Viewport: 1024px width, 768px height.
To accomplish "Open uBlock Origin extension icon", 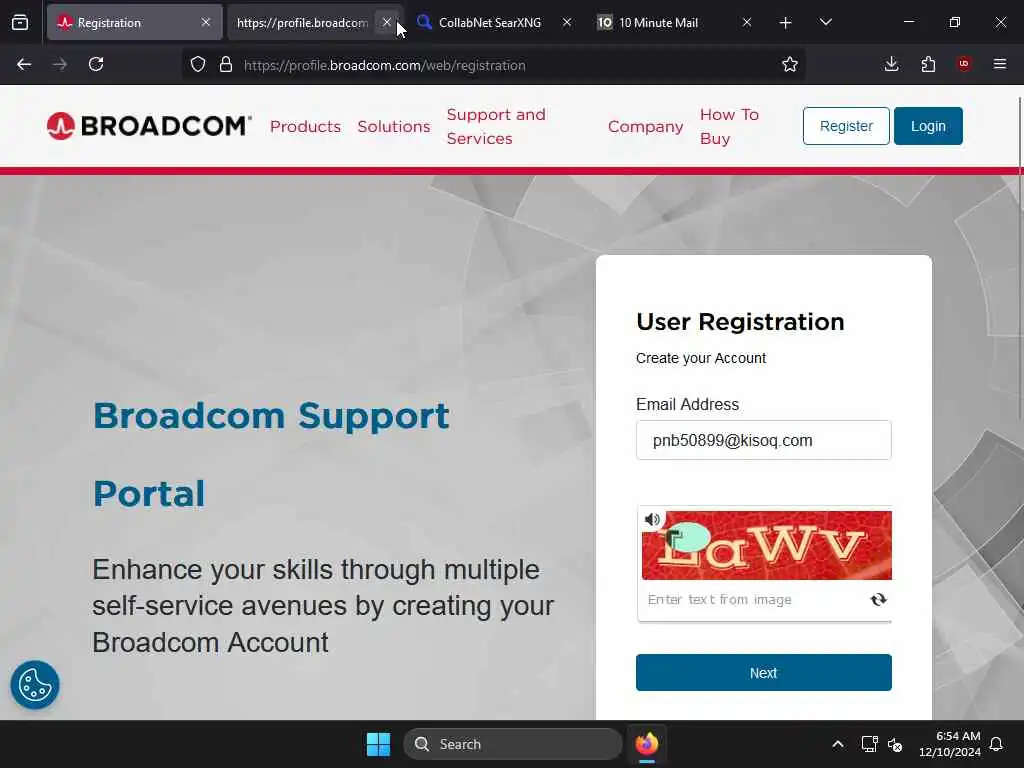I will 964,64.
